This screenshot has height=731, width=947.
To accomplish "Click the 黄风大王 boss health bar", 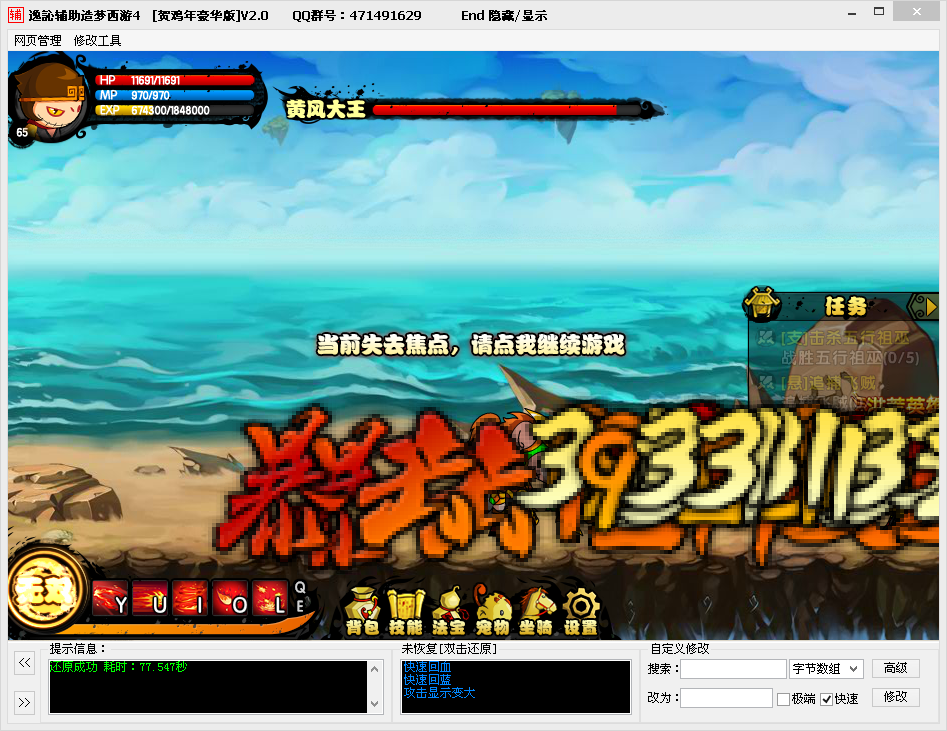I will coord(507,110).
